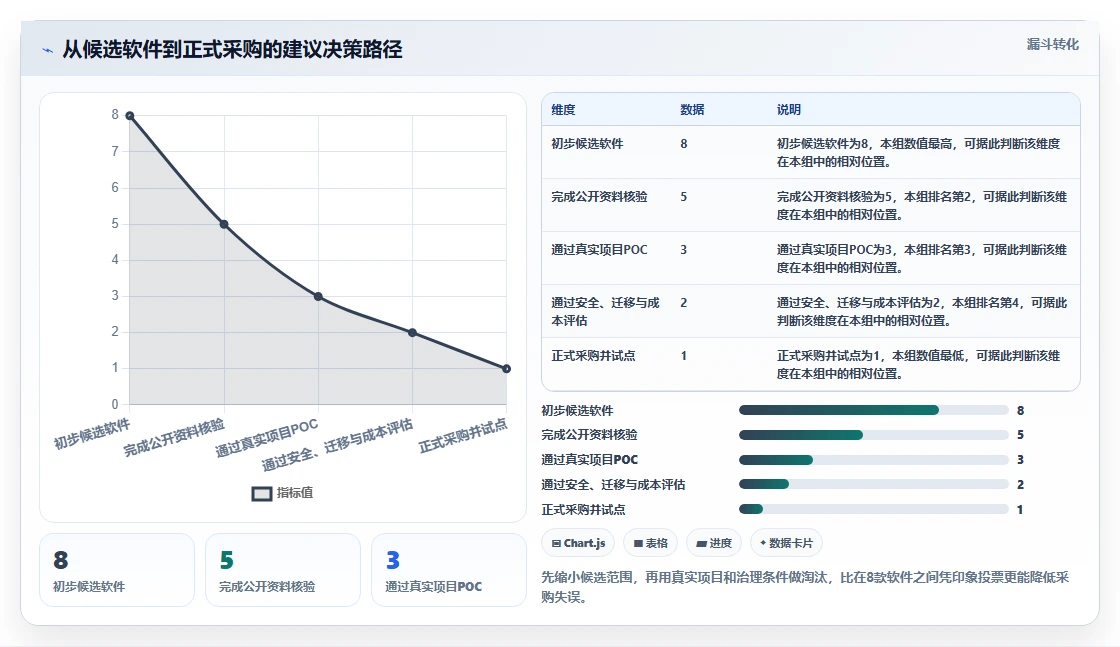Click the title 从候选软件到正式采购的建议决策路径
This screenshot has width=1120, height=647.
232,50
